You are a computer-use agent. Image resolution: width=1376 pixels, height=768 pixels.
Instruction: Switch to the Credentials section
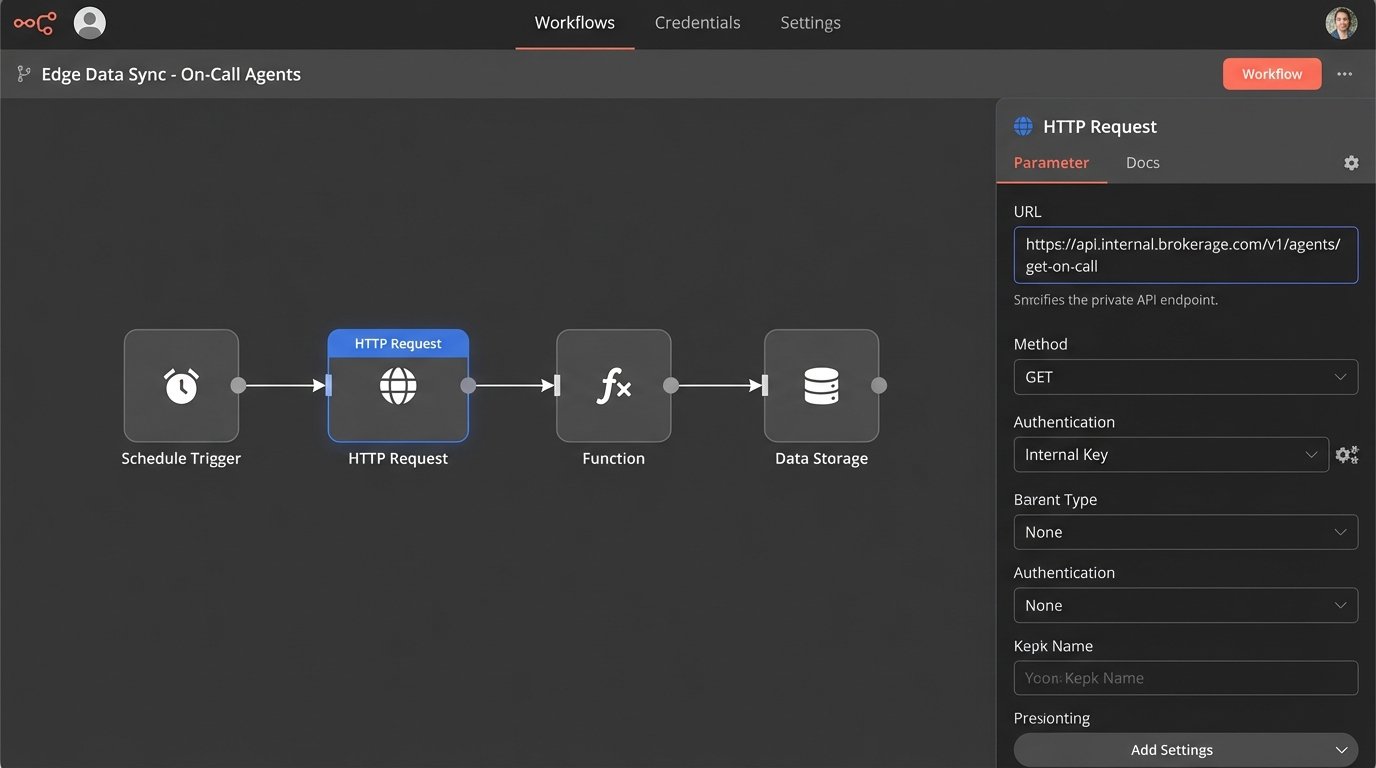(697, 22)
